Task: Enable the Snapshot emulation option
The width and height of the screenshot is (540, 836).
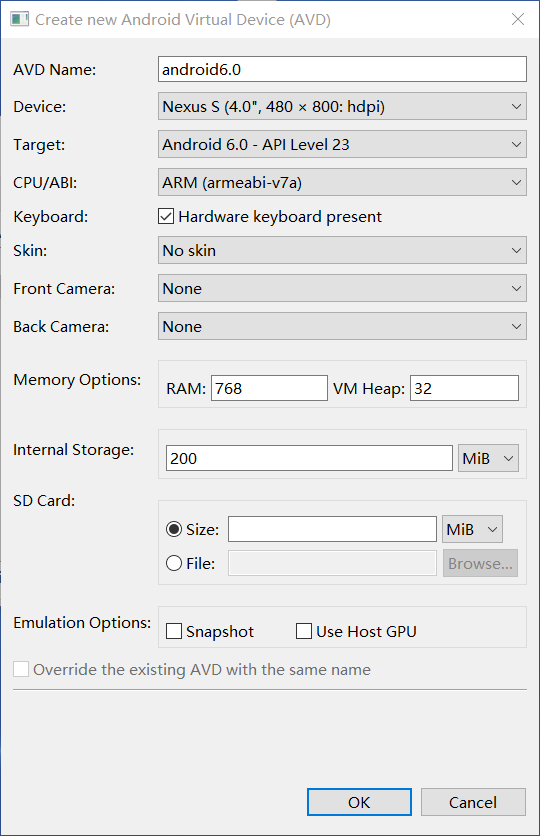Action: [x=174, y=631]
